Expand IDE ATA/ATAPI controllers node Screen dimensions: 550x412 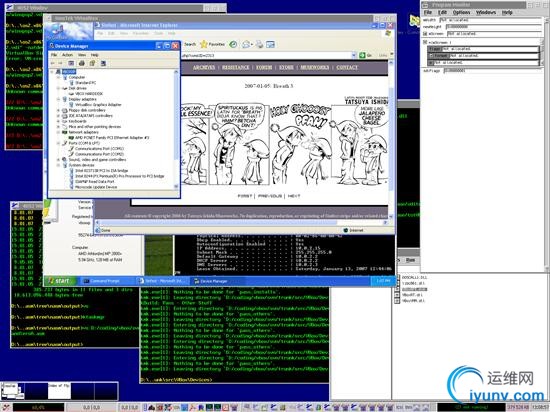(x=58, y=116)
